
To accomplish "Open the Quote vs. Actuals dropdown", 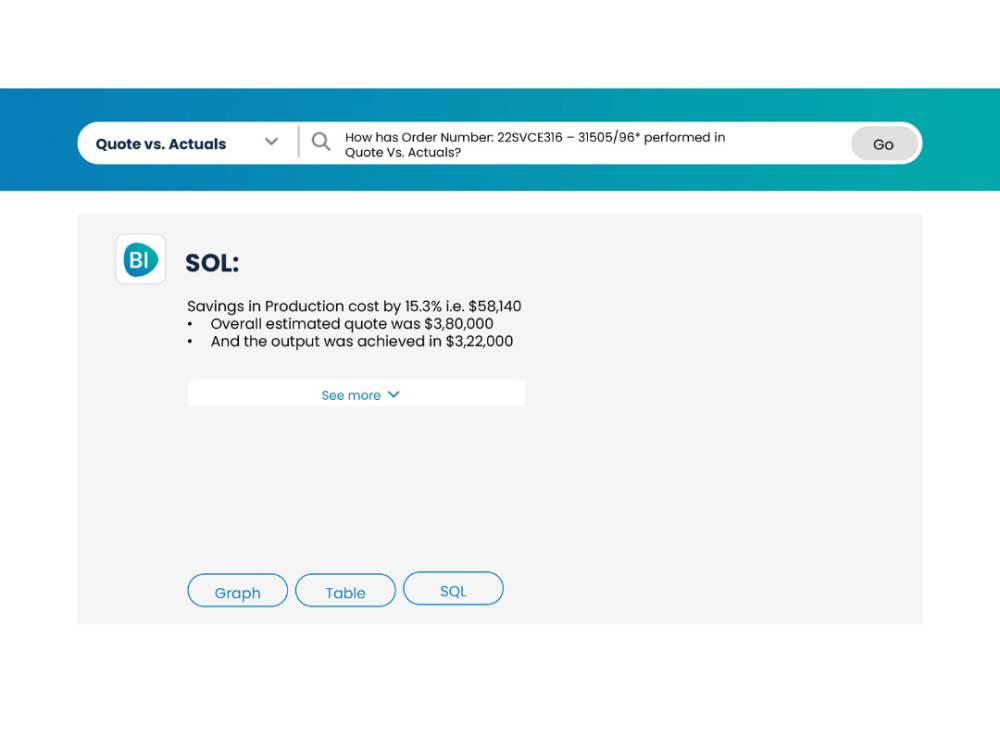I will tap(187, 143).
